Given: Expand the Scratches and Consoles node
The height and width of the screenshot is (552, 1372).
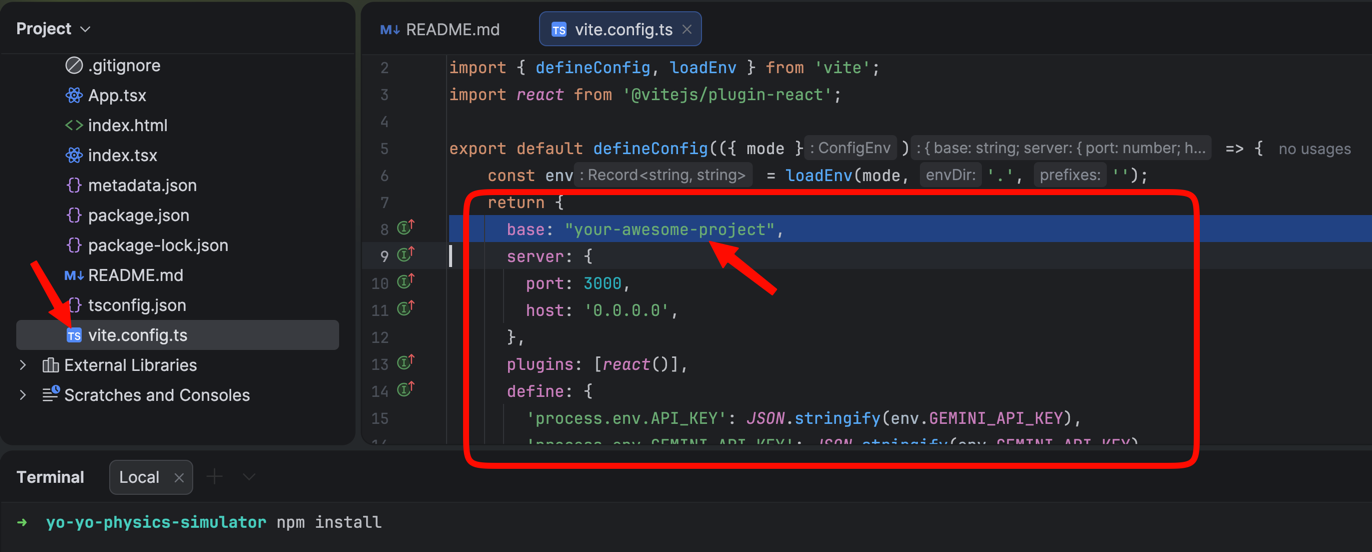Looking at the screenshot, I should coord(23,395).
